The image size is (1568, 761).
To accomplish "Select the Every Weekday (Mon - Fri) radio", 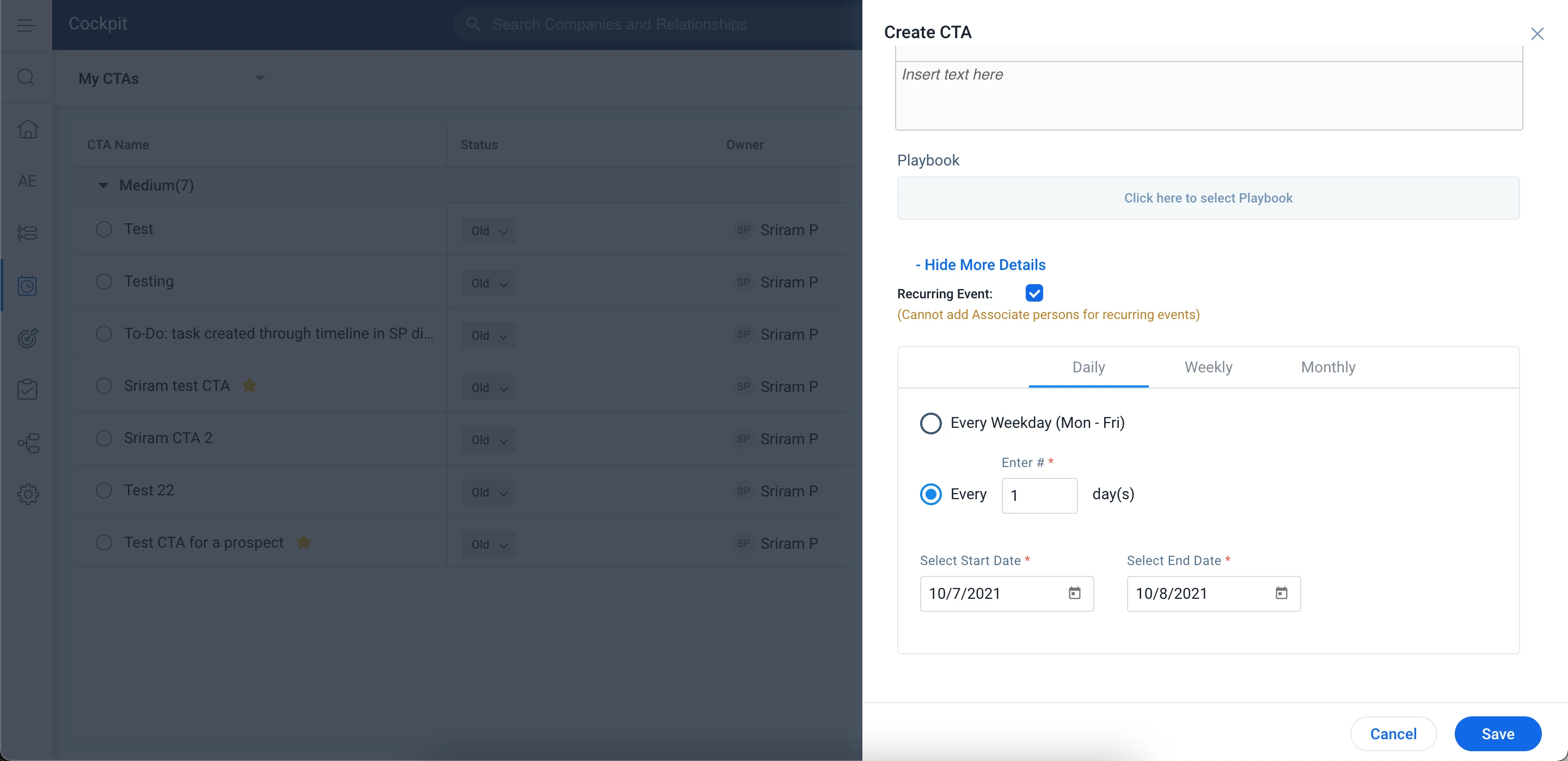I will pyautogui.click(x=930, y=422).
